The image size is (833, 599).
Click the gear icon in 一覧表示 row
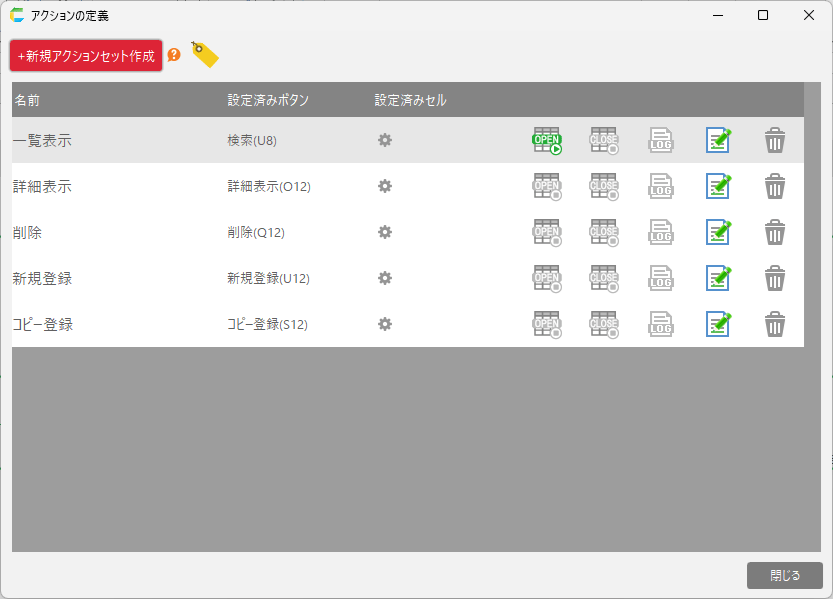385,141
